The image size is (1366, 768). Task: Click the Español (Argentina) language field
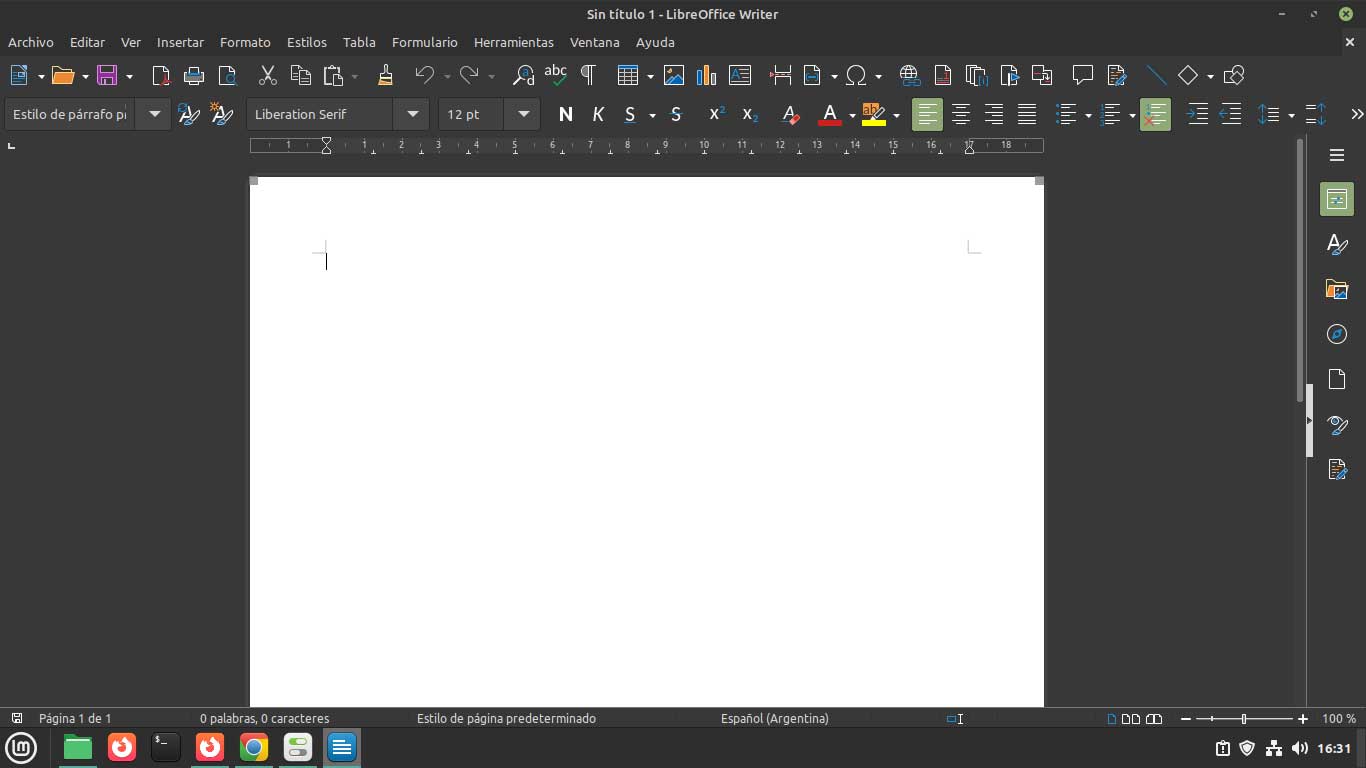pyautogui.click(x=775, y=718)
